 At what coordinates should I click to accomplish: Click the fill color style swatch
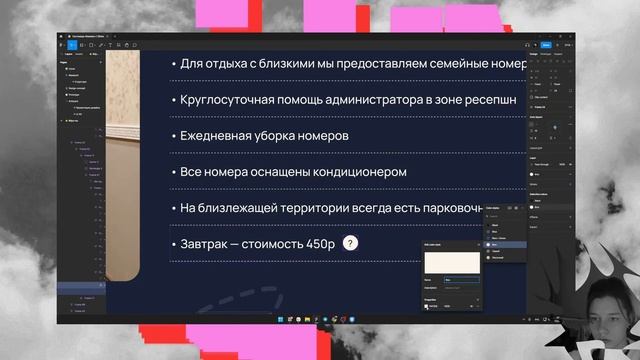coord(531,174)
